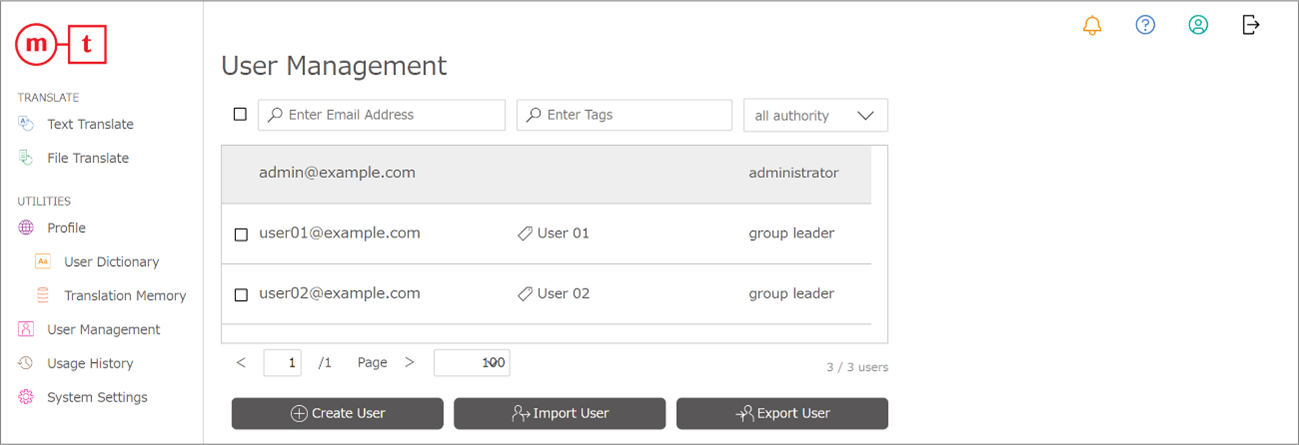Viewport: 1299px width, 445px height.
Task: Click the Usage History clock icon
Action: 26,363
